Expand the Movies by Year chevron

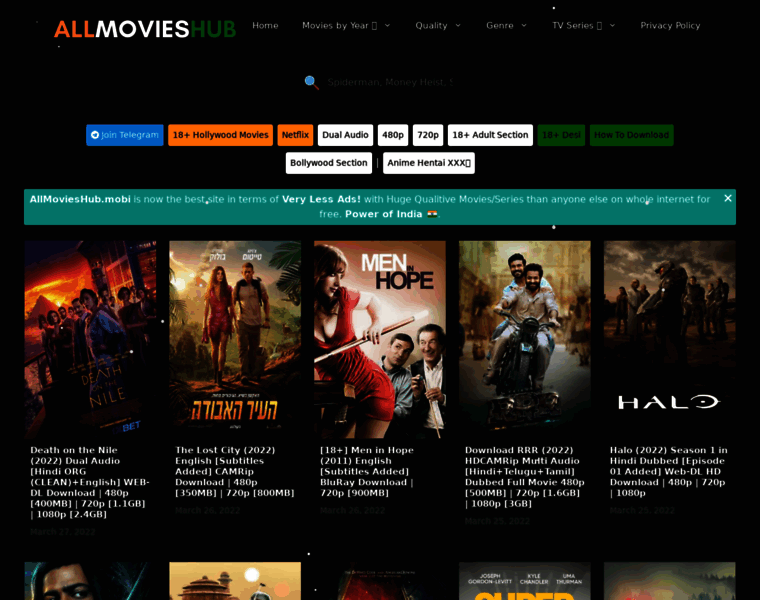pyautogui.click(x=387, y=25)
